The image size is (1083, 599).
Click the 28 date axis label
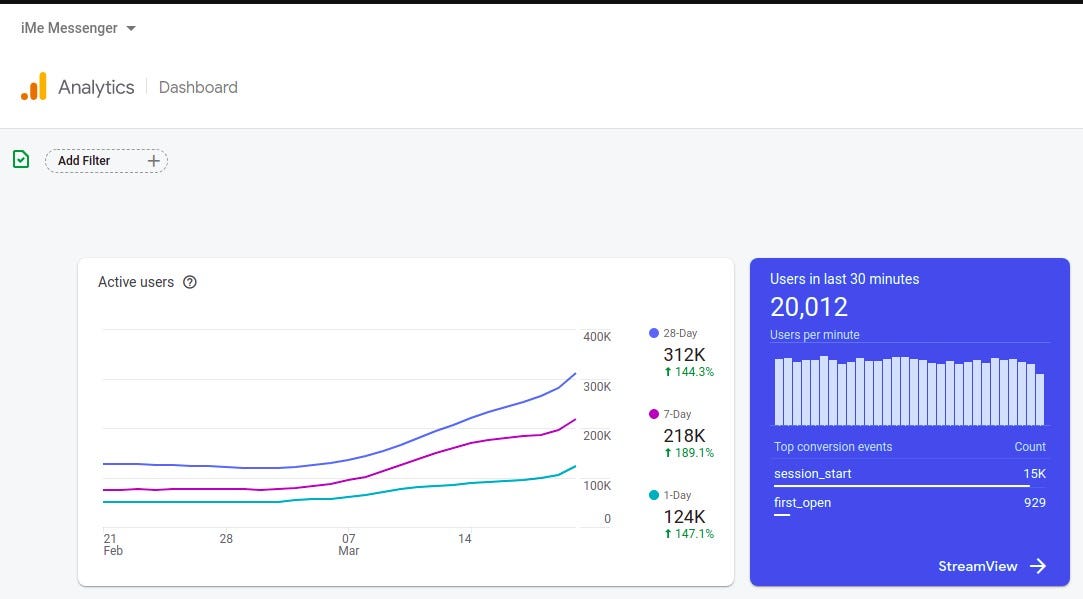[x=226, y=539]
